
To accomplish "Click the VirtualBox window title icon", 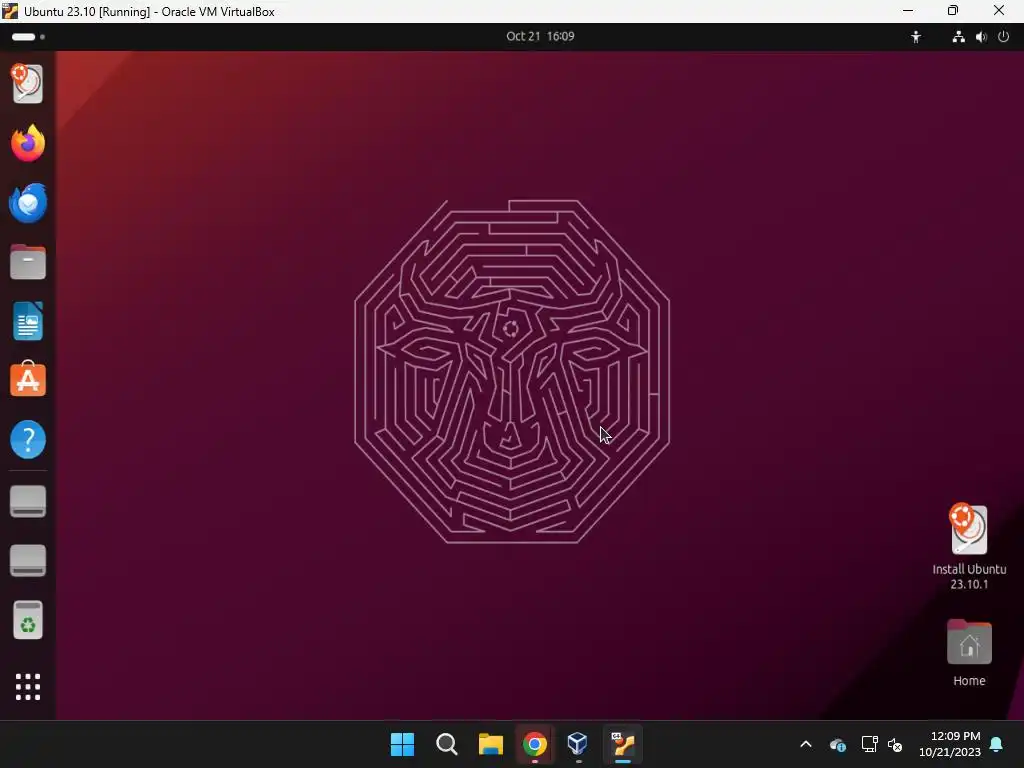I will [10, 11].
